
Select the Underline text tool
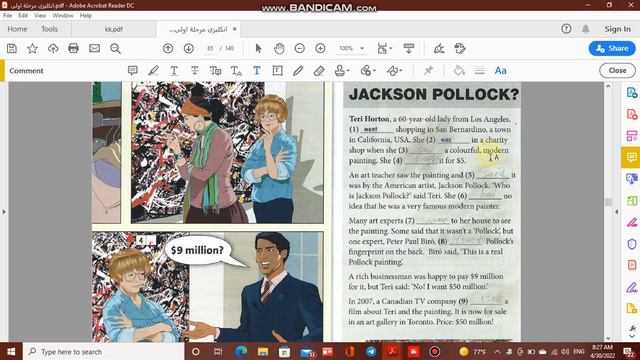coord(174,71)
